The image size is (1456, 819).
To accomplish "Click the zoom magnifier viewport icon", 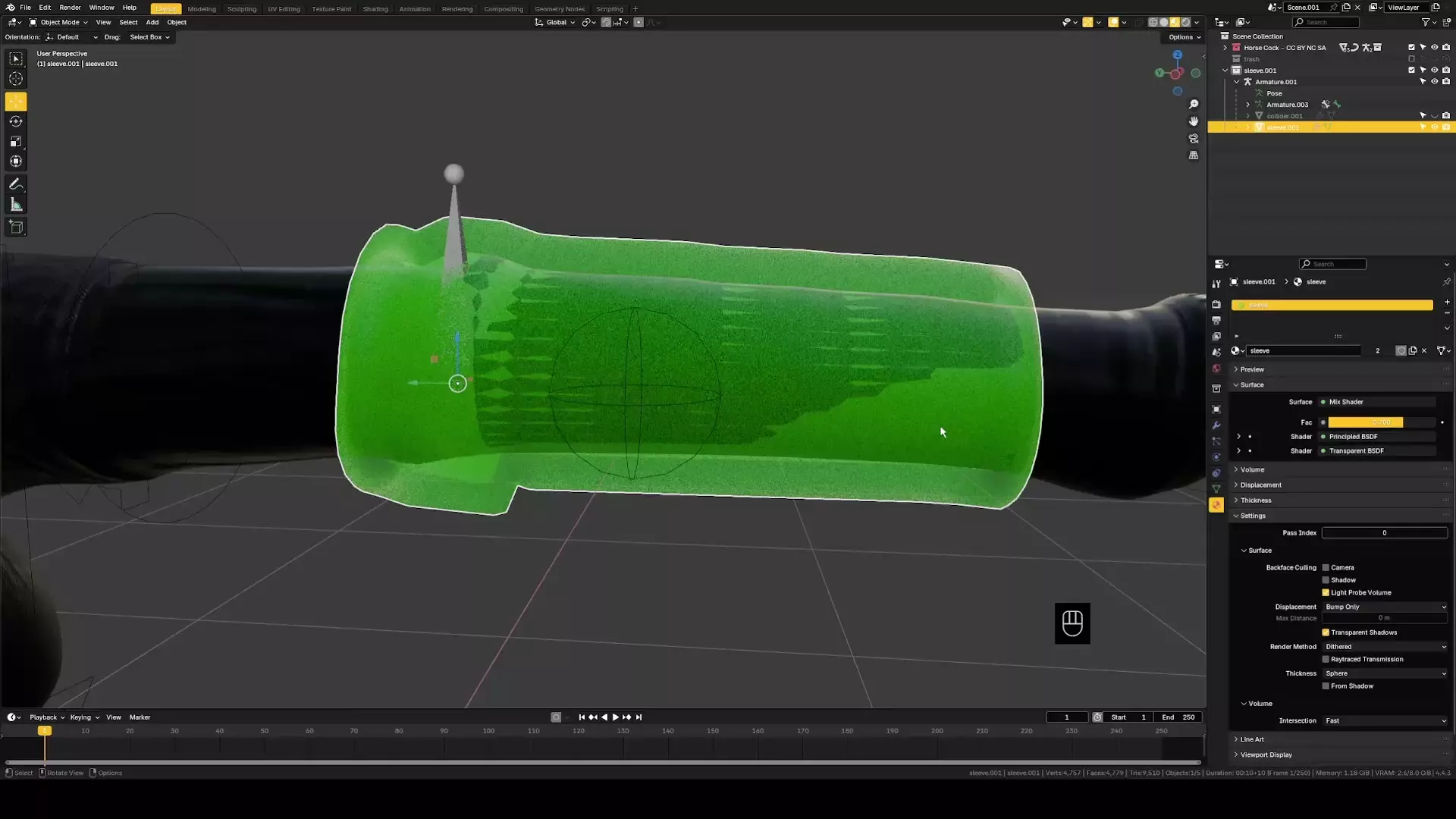I will tap(1194, 104).
